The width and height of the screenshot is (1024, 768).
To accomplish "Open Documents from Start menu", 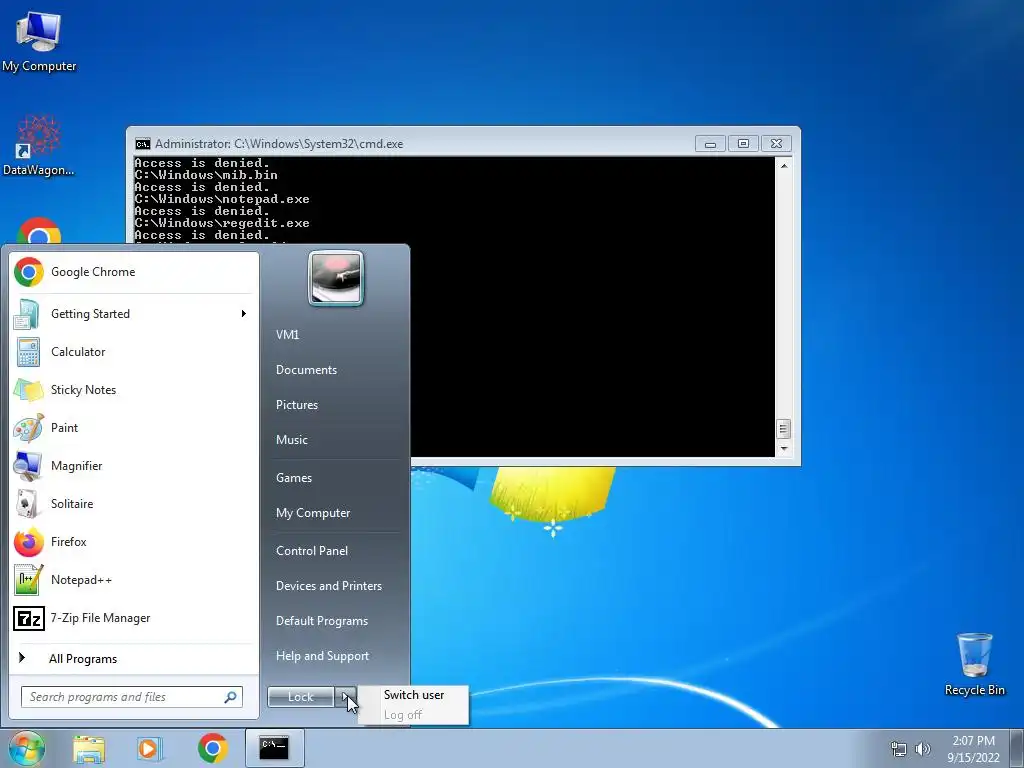I will (x=306, y=370).
